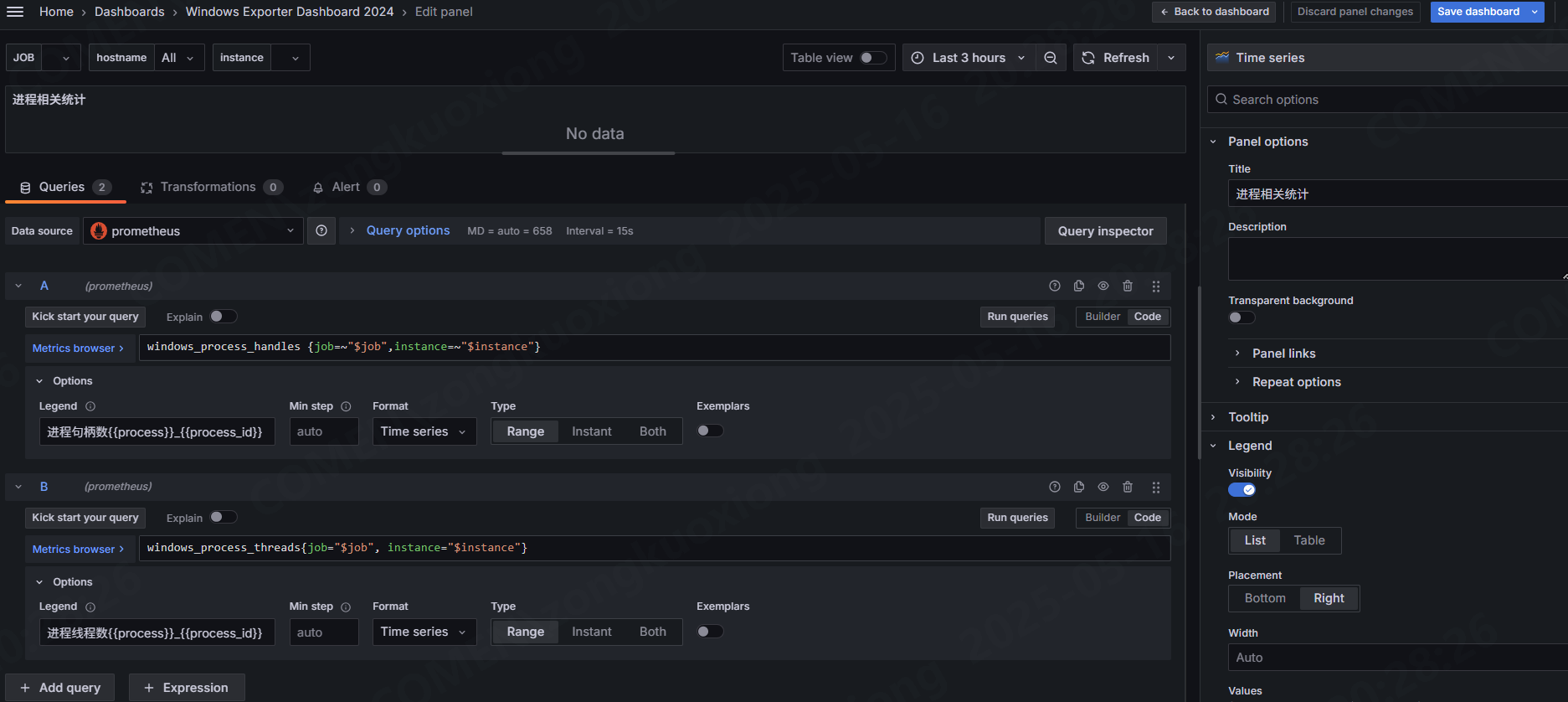Hide query A with the eye icon
Image resolution: width=1568 pixels, height=702 pixels.
[x=1103, y=286]
